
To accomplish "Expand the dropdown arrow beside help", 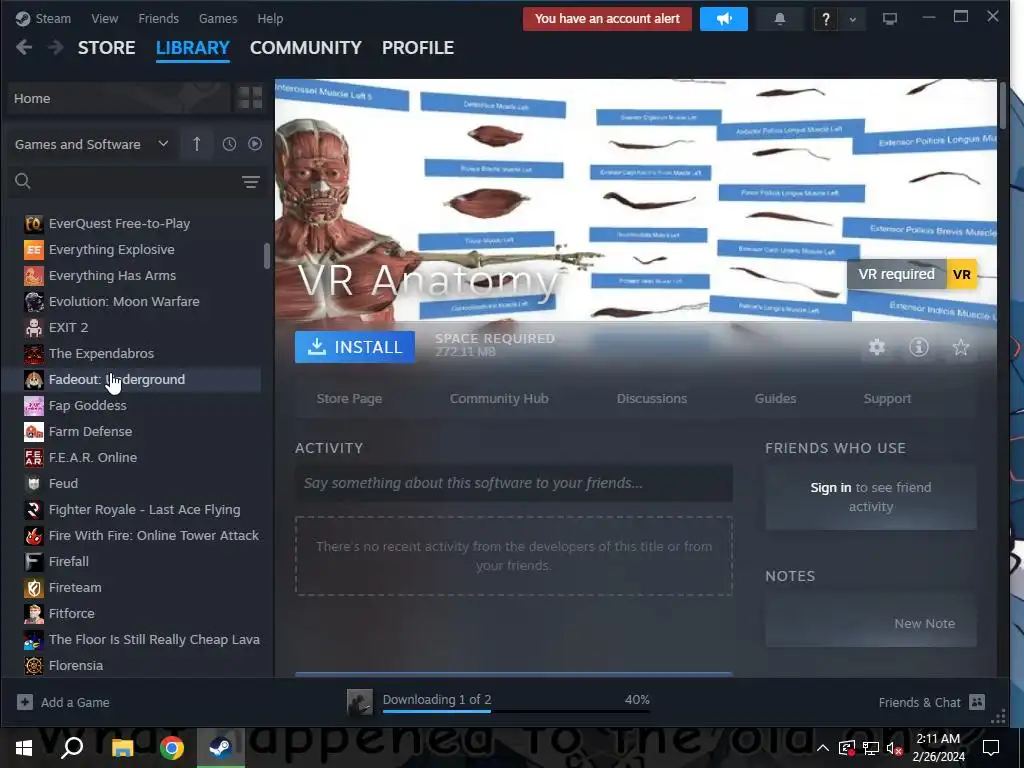I will [x=852, y=19].
